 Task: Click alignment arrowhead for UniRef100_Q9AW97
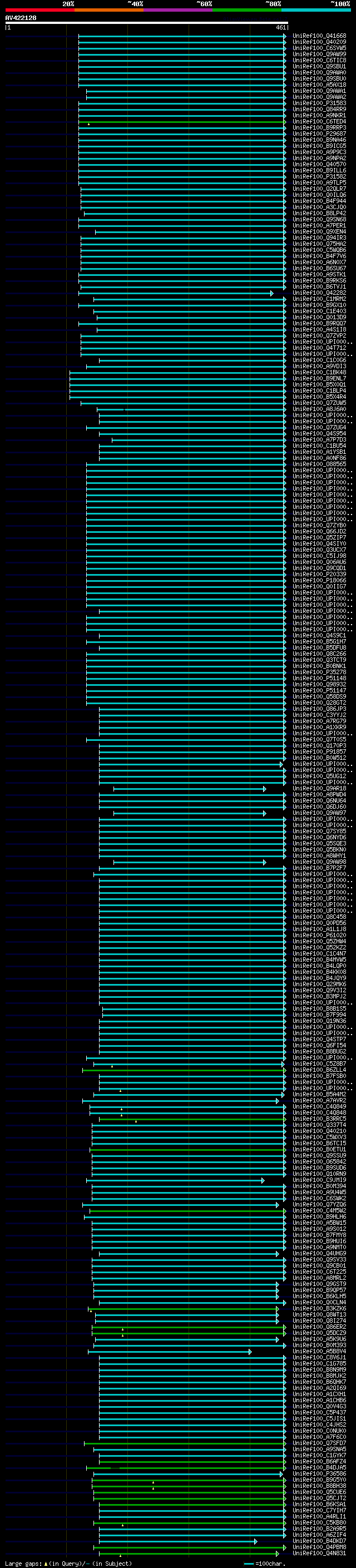265,813
